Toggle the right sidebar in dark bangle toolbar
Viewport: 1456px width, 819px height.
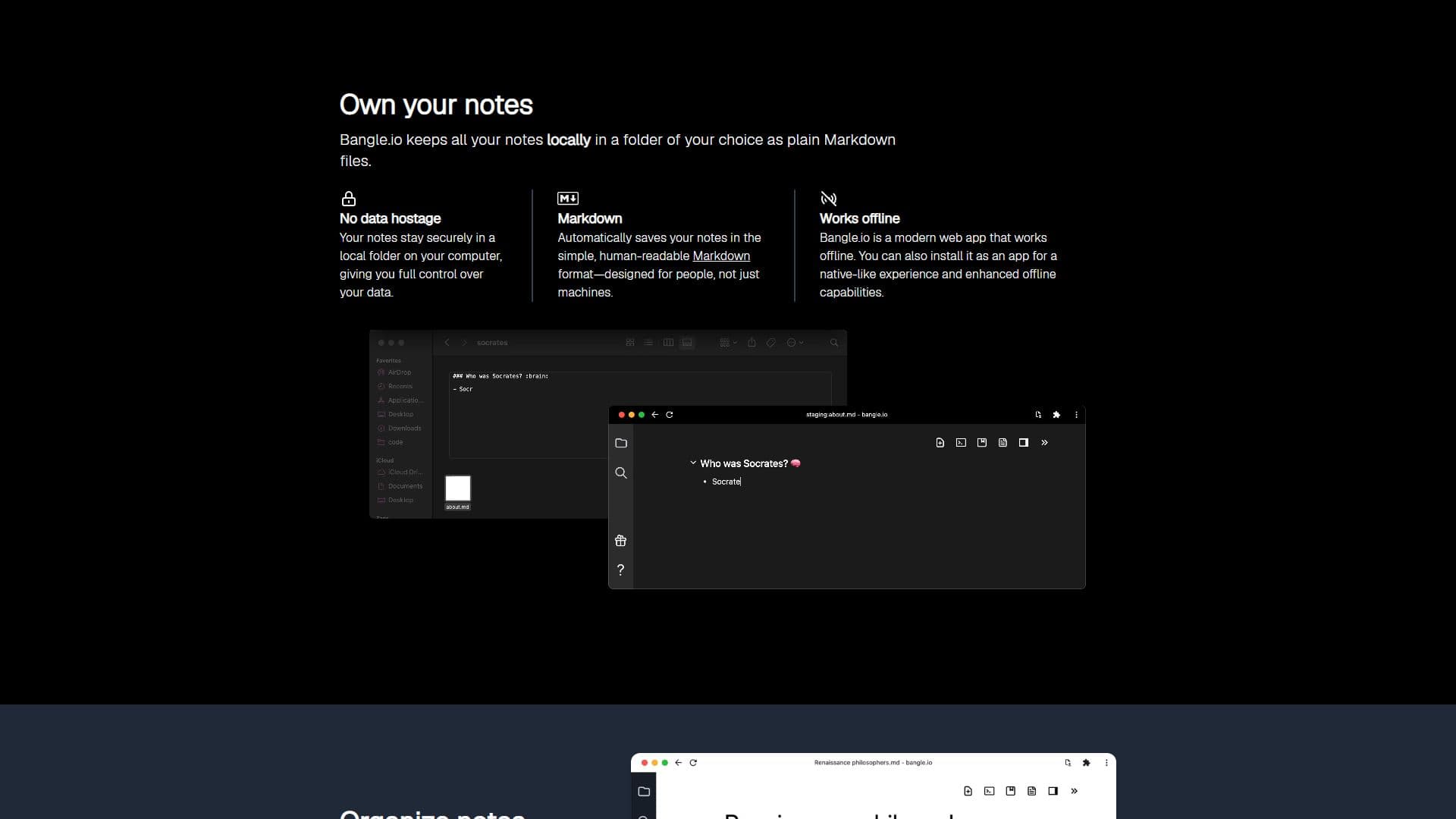click(1024, 443)
